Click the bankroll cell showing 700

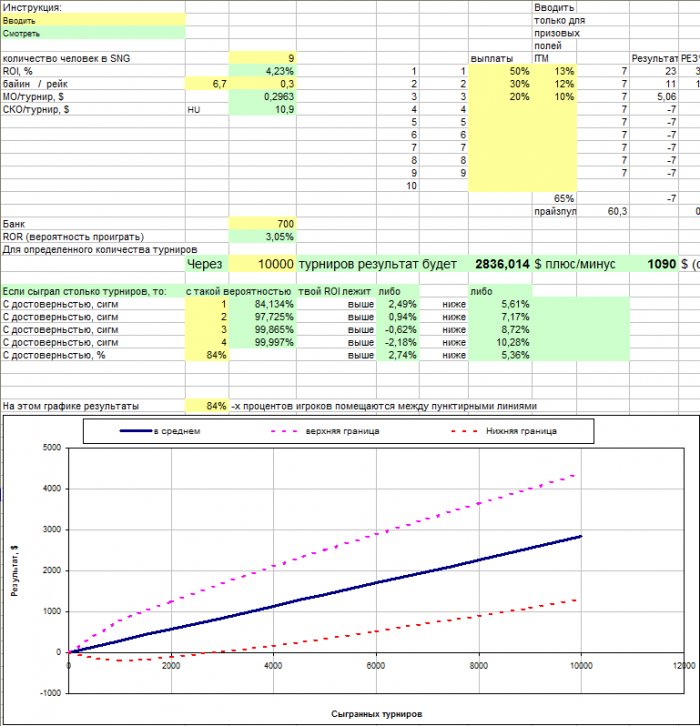point(262,224)
